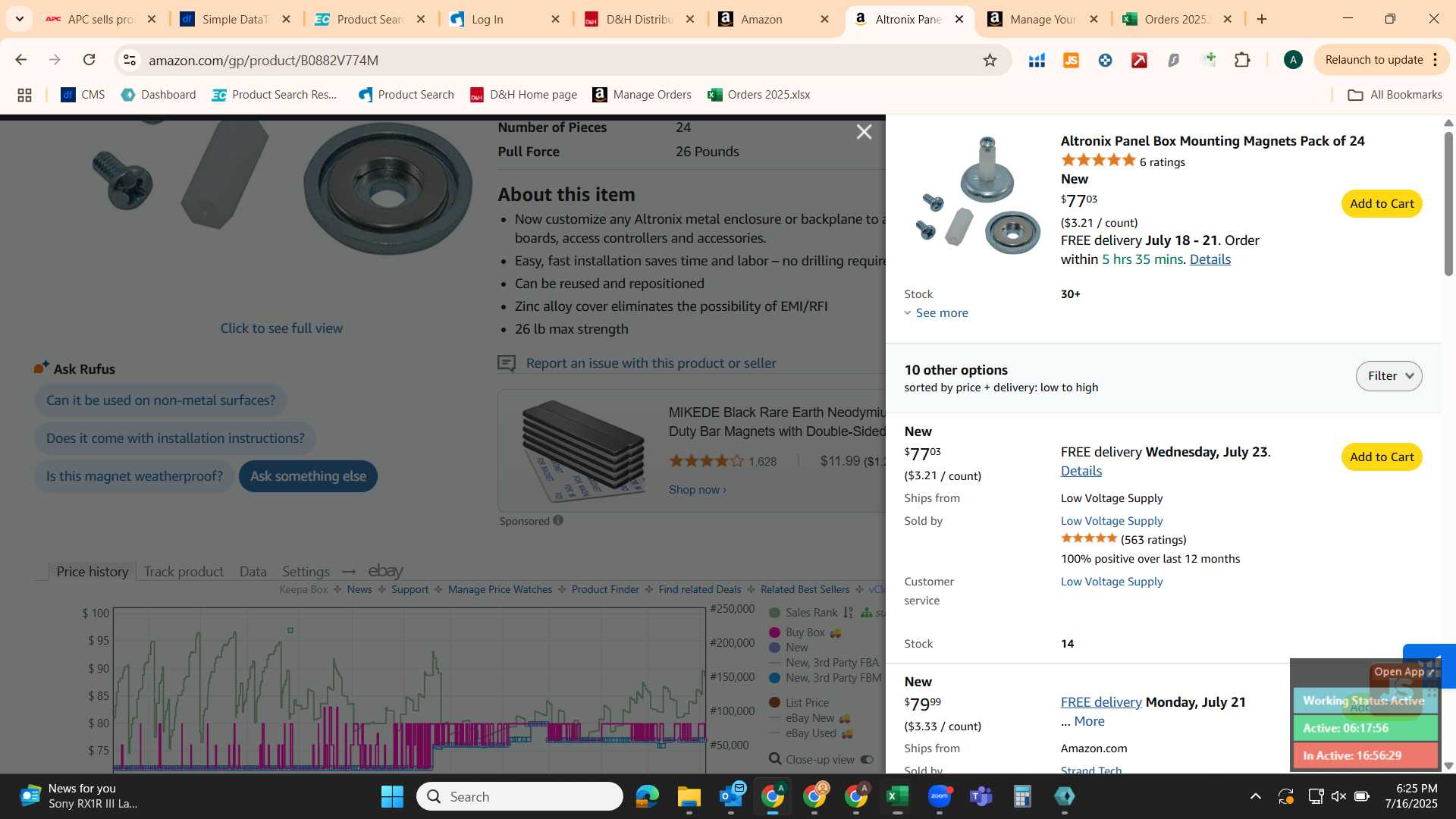Open Details link for July 18-21 delivery
Image resolution: width=1456 pixels, height=819 pixels.
[1210, 259]
